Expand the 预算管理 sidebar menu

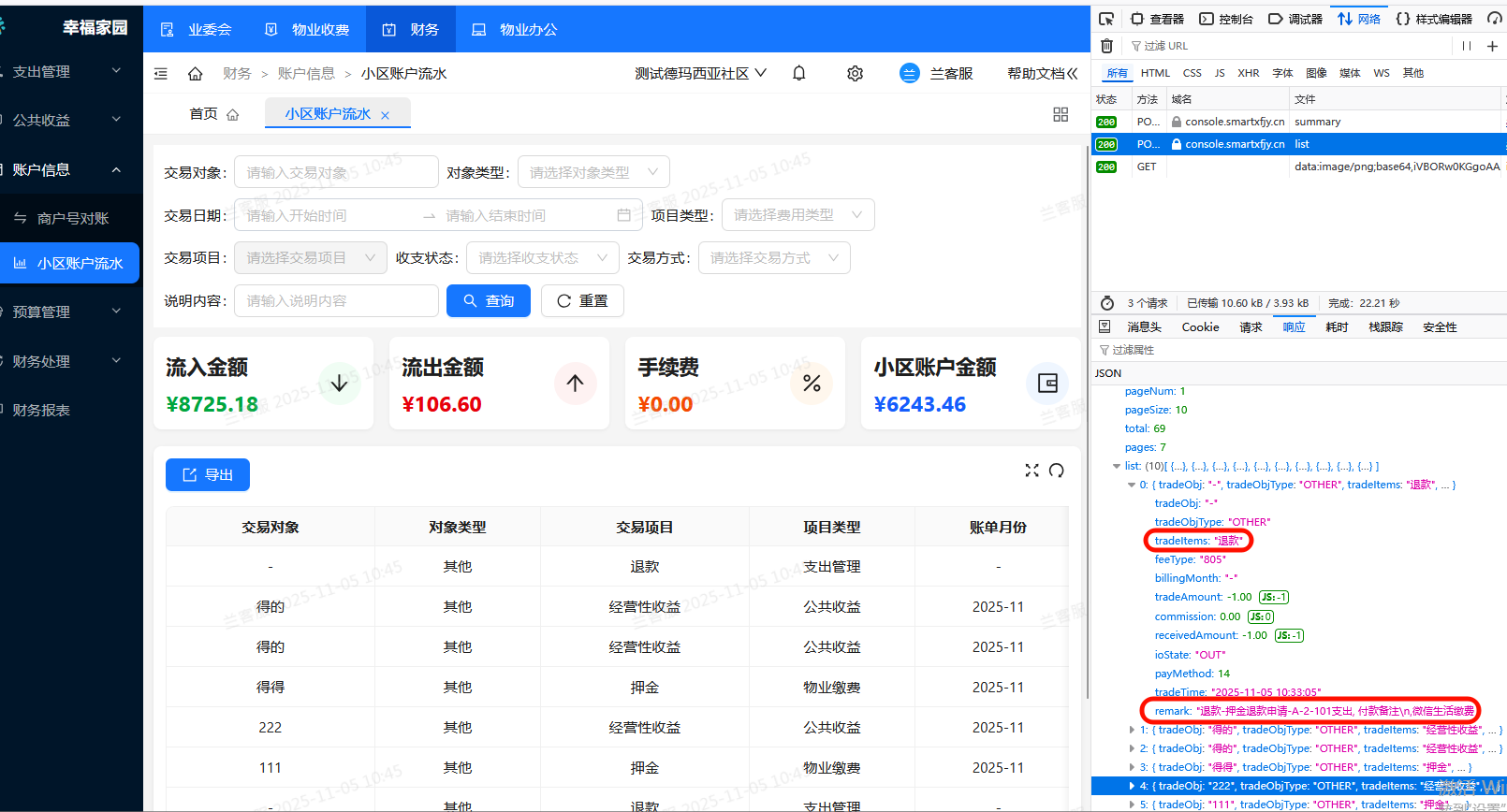pyautogui.click(x=66, y=312)
